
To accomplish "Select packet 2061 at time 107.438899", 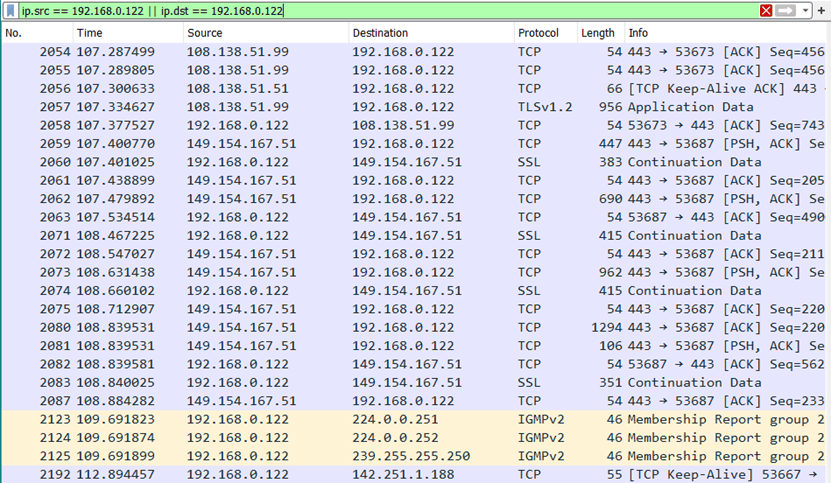I will [416, 181].
